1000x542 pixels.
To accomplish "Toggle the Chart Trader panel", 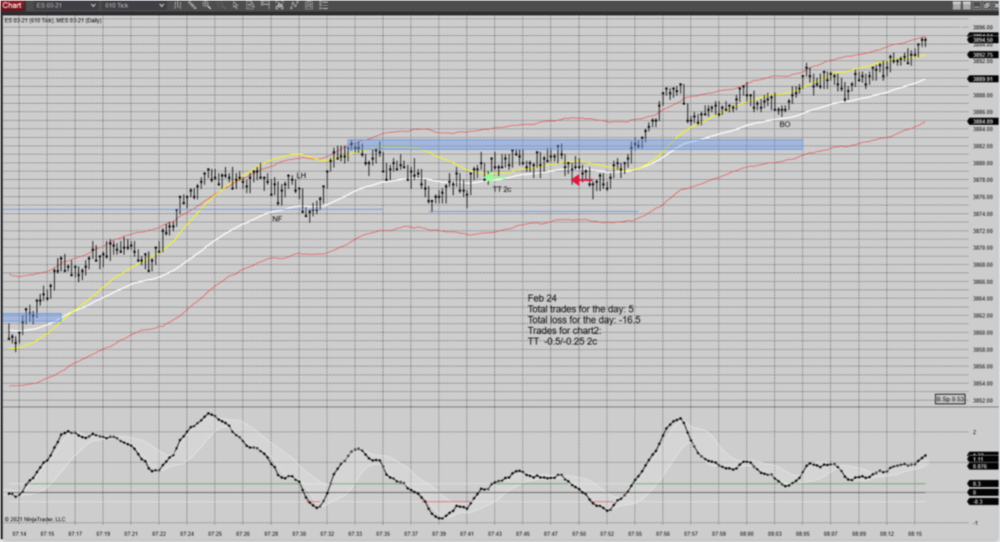I will point(308,5).
